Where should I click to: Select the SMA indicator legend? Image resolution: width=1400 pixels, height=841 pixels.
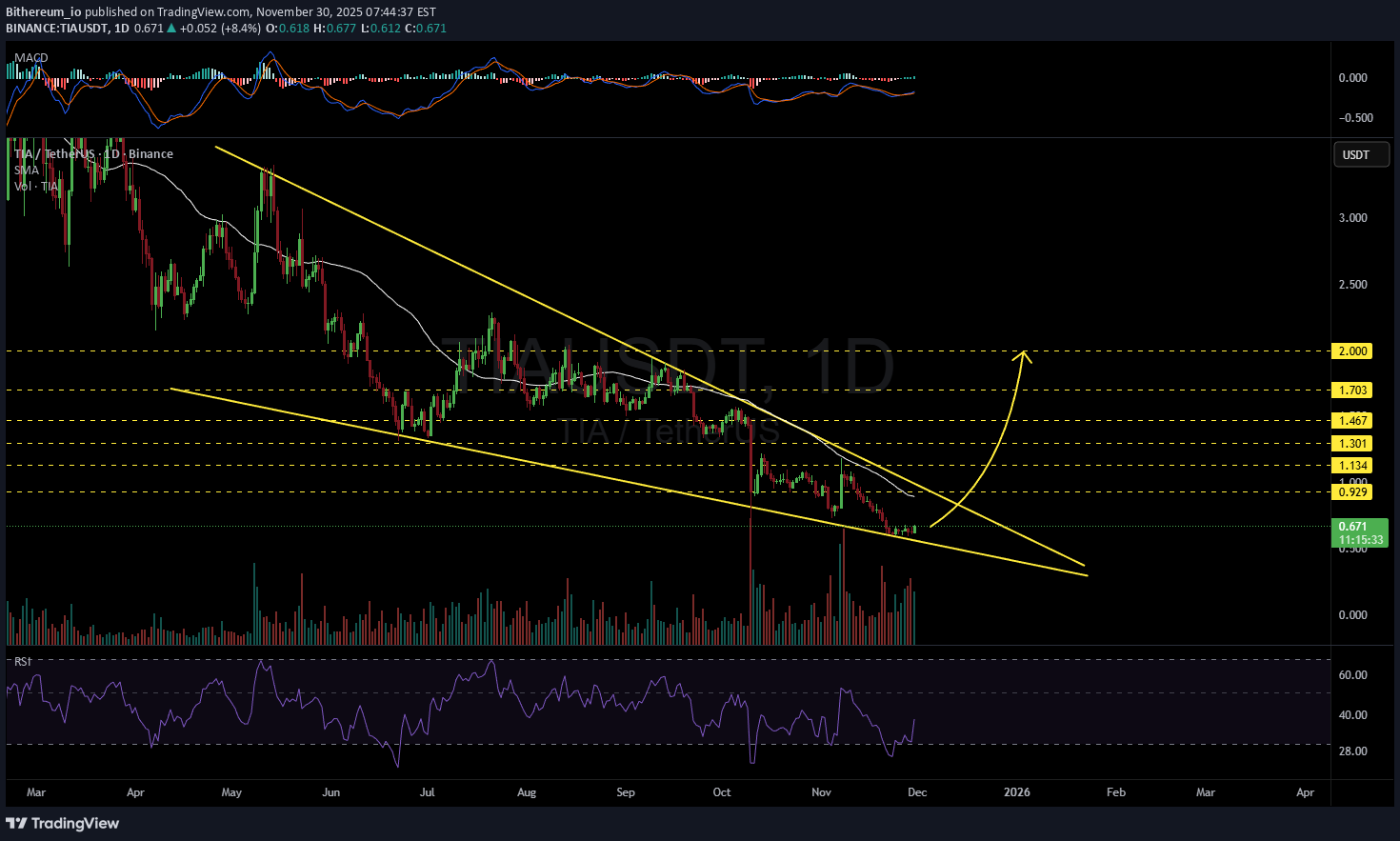point(27,170)
